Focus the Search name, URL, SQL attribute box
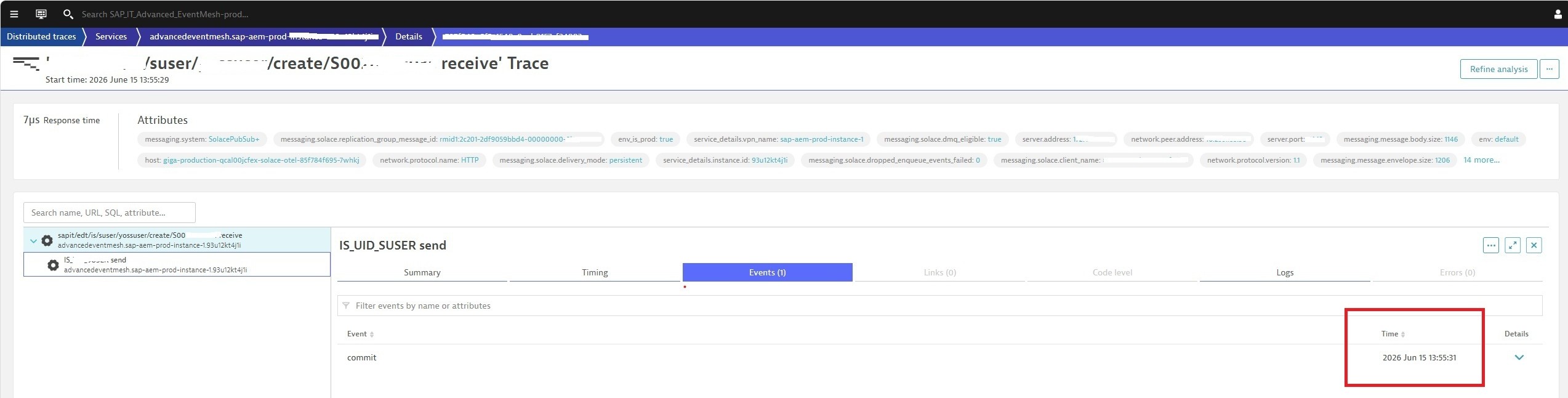Viewport: 1568px width, 398px height. pos(110,213)
